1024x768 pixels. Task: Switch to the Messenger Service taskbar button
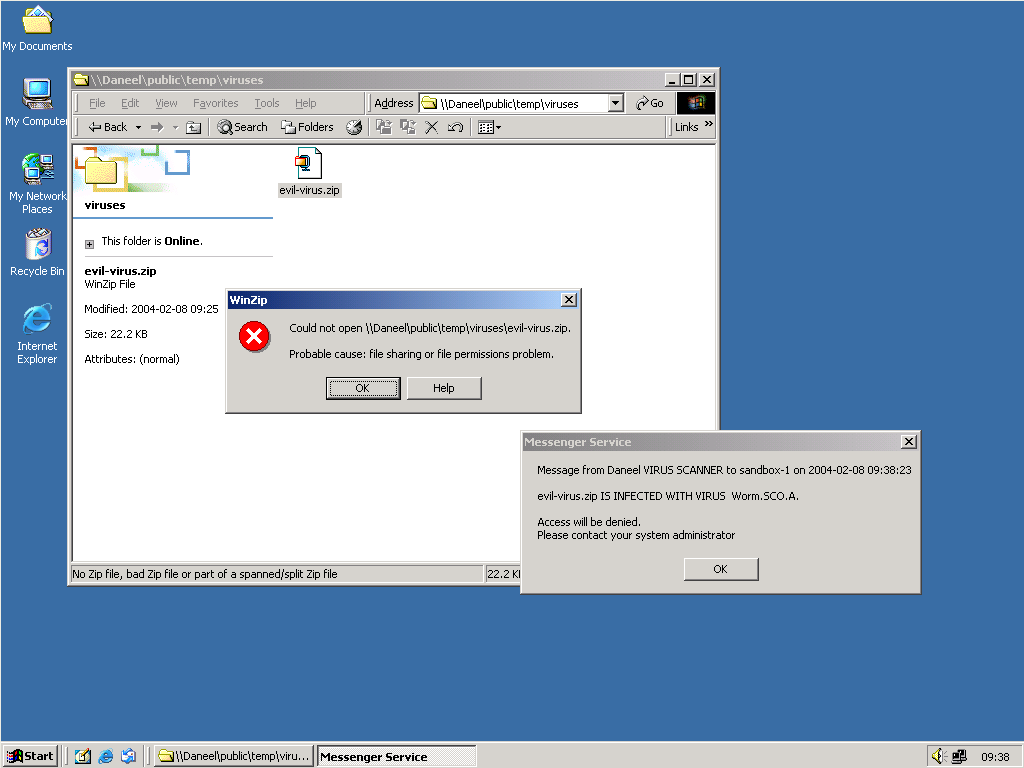(396, 756)
